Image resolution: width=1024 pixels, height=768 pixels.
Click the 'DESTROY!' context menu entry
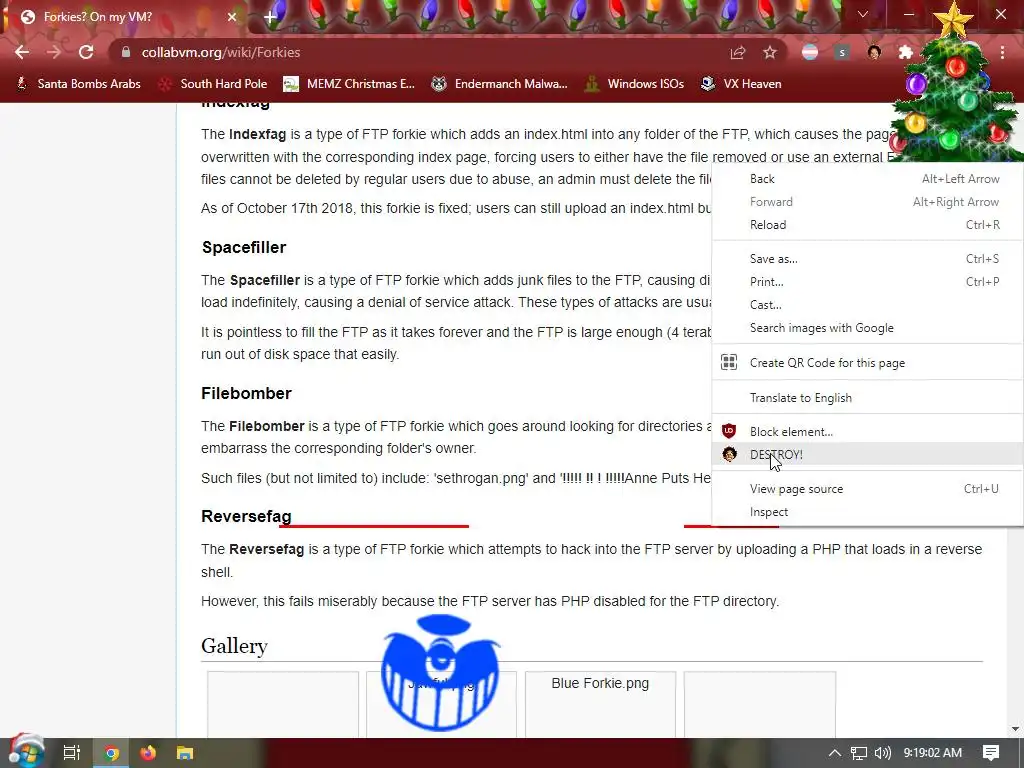[x=868, y=455]
